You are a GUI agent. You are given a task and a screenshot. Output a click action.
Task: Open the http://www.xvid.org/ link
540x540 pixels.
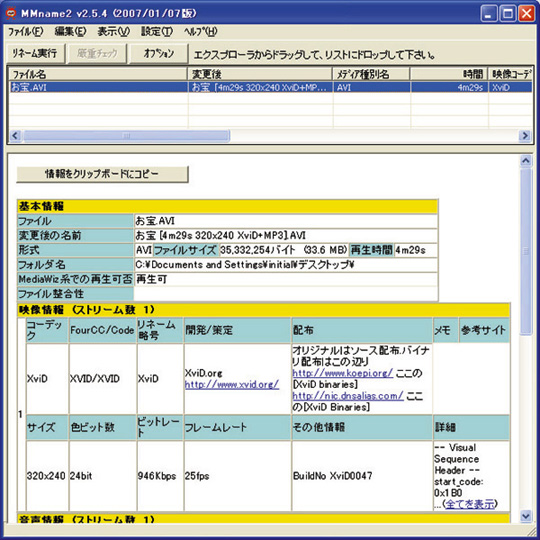point(232,385)
